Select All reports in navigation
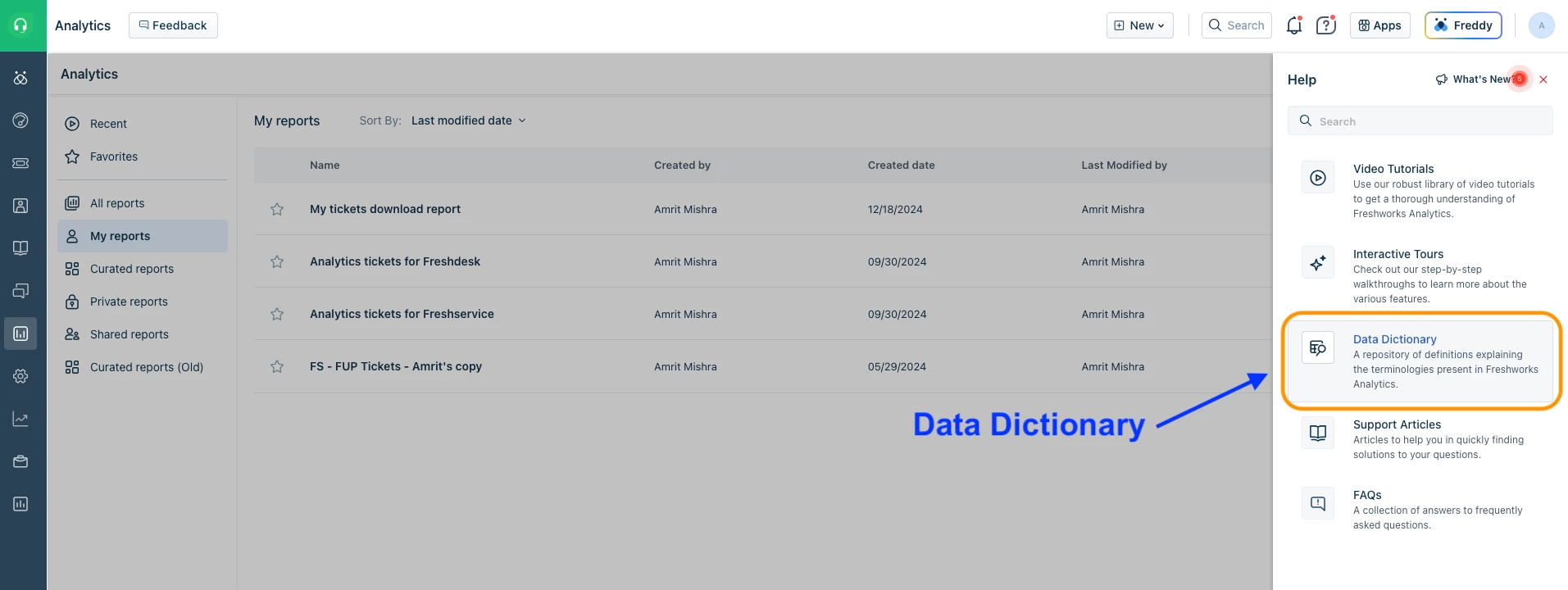Screen dimensions: 1568x590 (143, 203)
